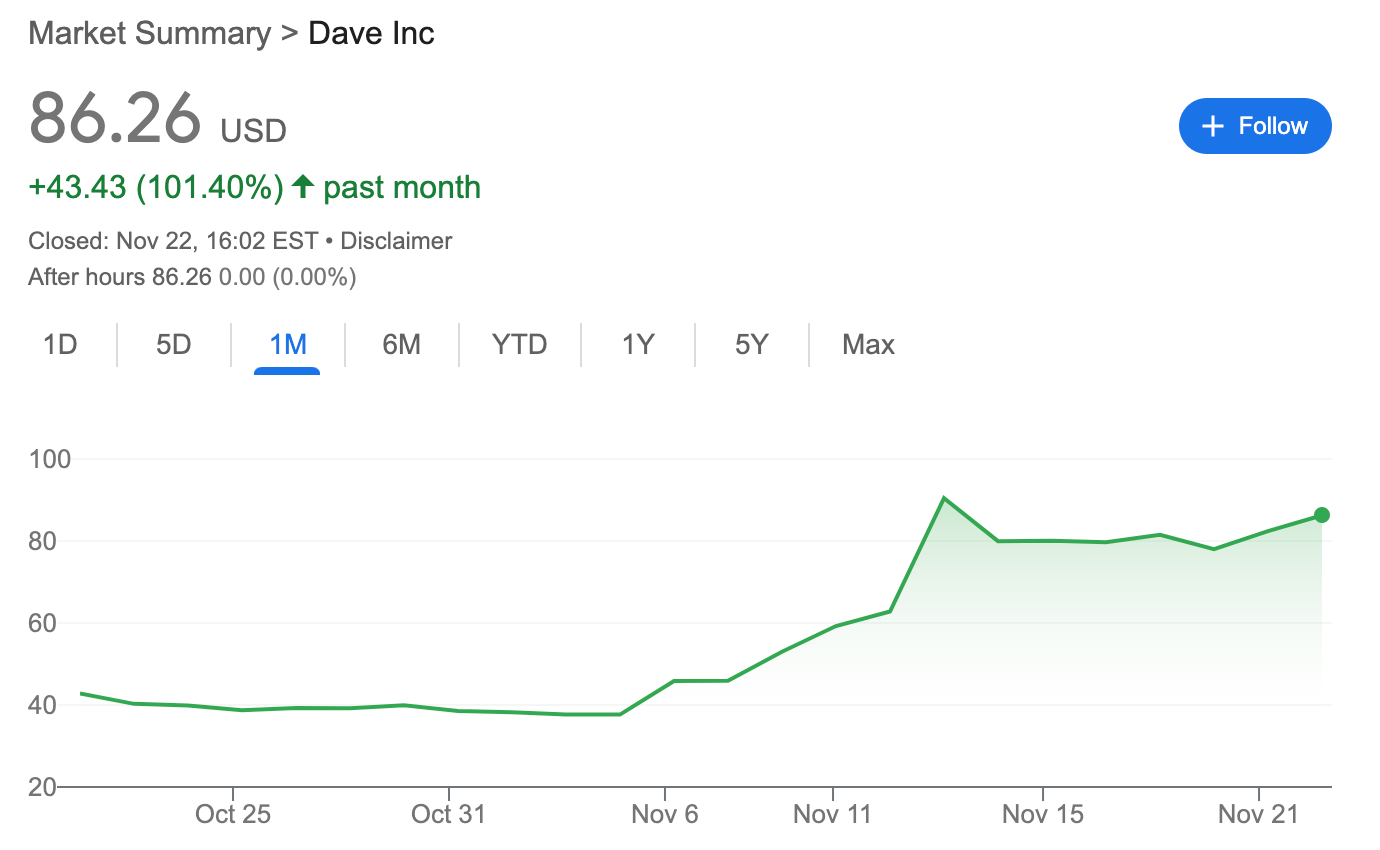Click the Follow button
The width and height of the screenshot is (1380, 850).
[1255, 126]
